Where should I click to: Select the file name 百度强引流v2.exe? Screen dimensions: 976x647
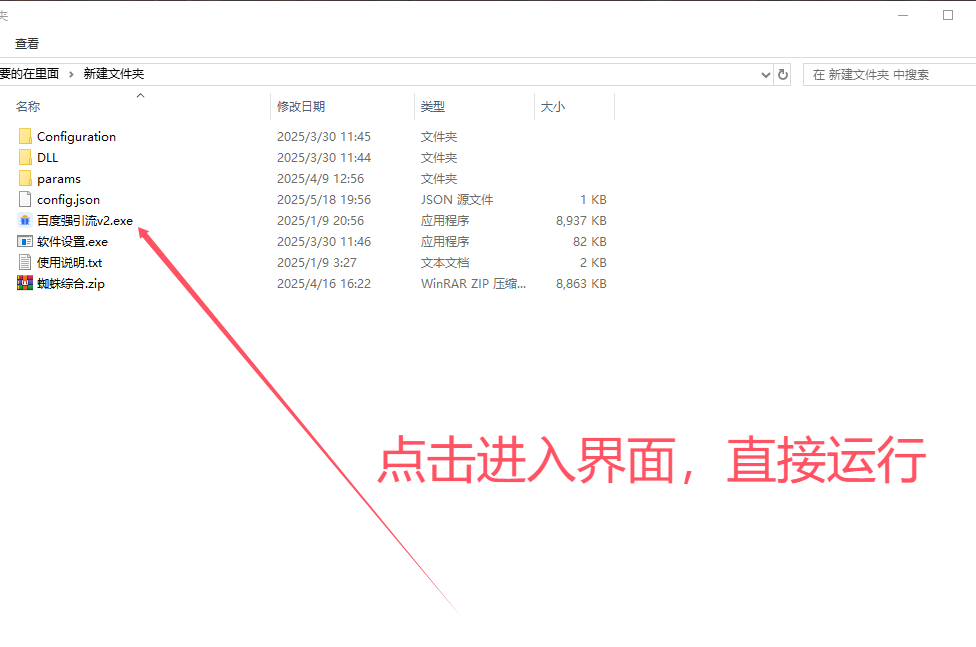click(85, 220)
